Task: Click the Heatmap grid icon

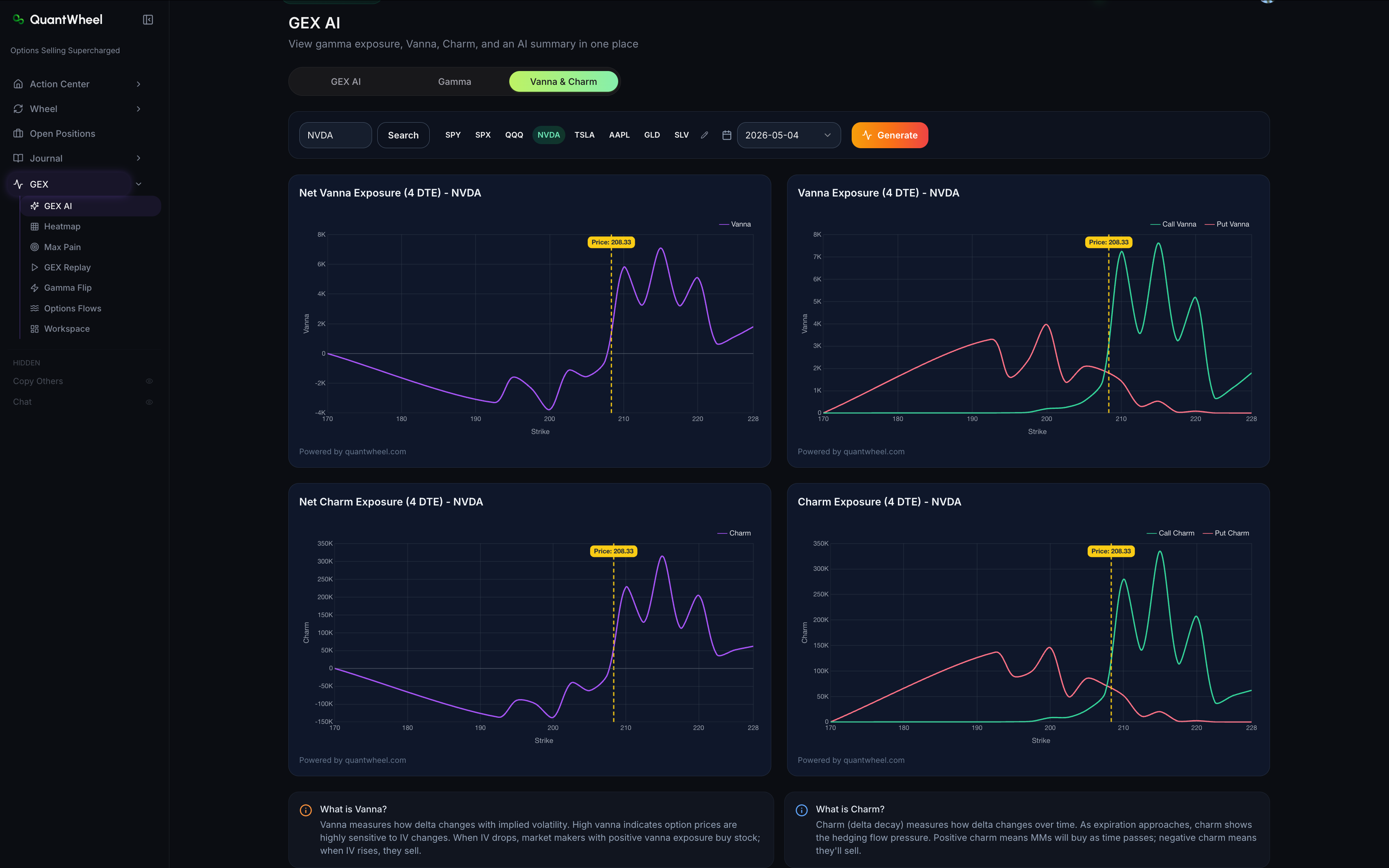Action: point(35,227)
